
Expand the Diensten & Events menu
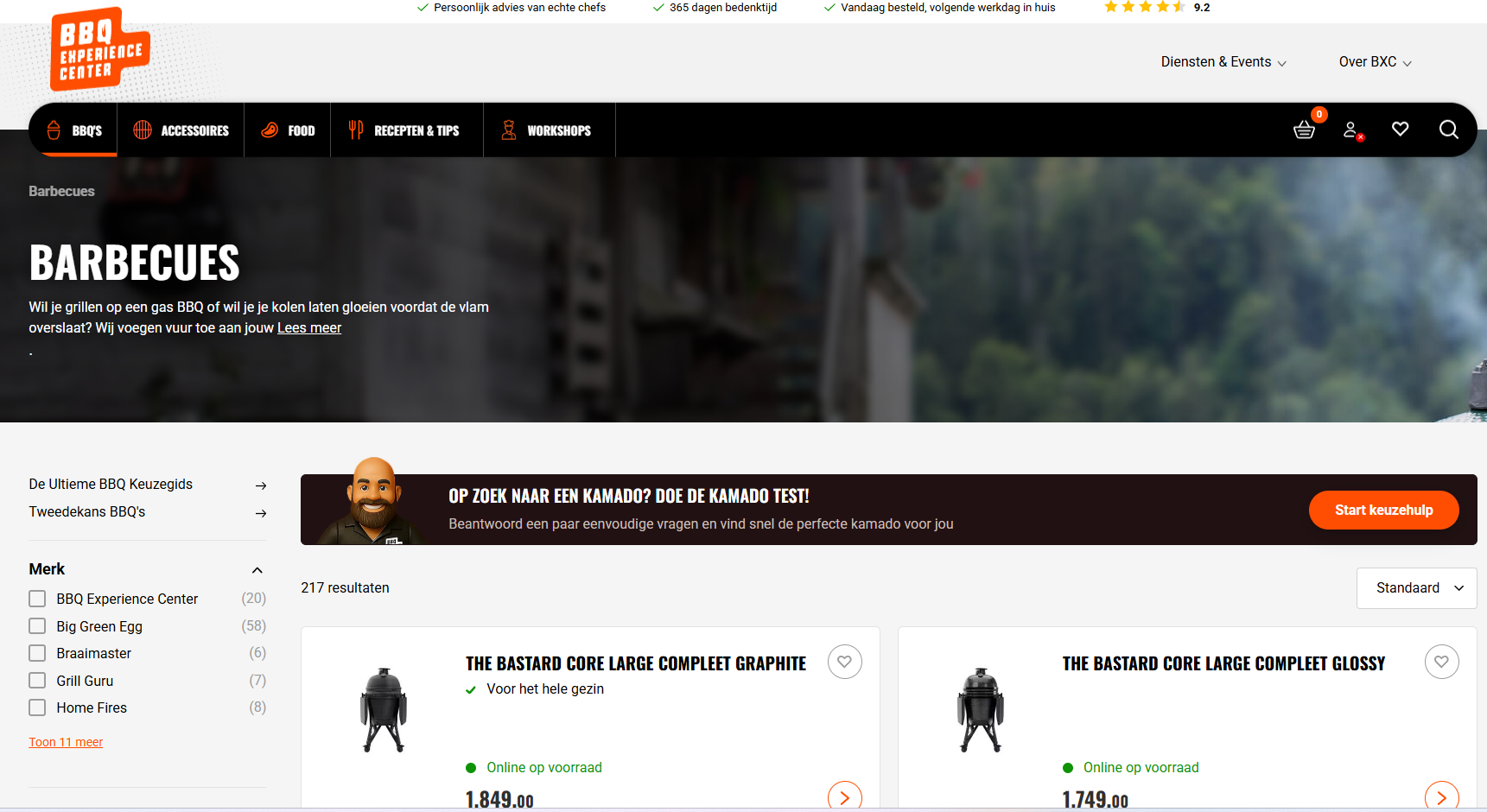pos(1223,62)
